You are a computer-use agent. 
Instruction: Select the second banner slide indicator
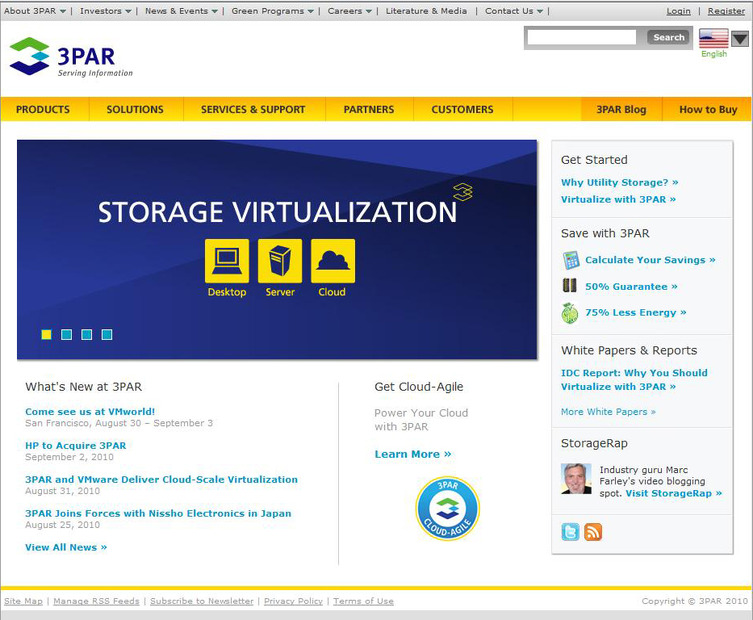pos(66,334)
